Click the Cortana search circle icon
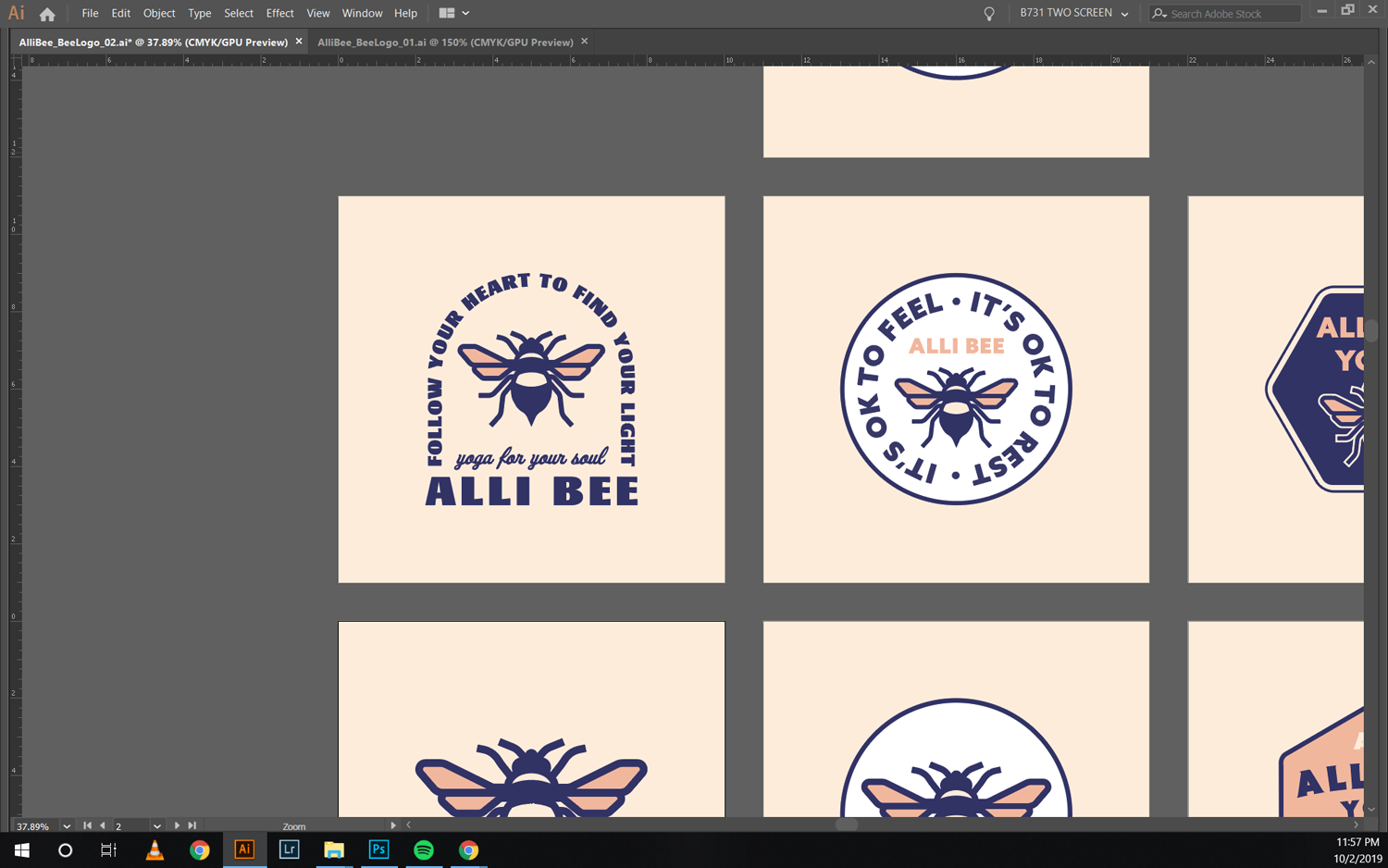The height and width of the screenshot is (868, 1388). tap(65, 849)
